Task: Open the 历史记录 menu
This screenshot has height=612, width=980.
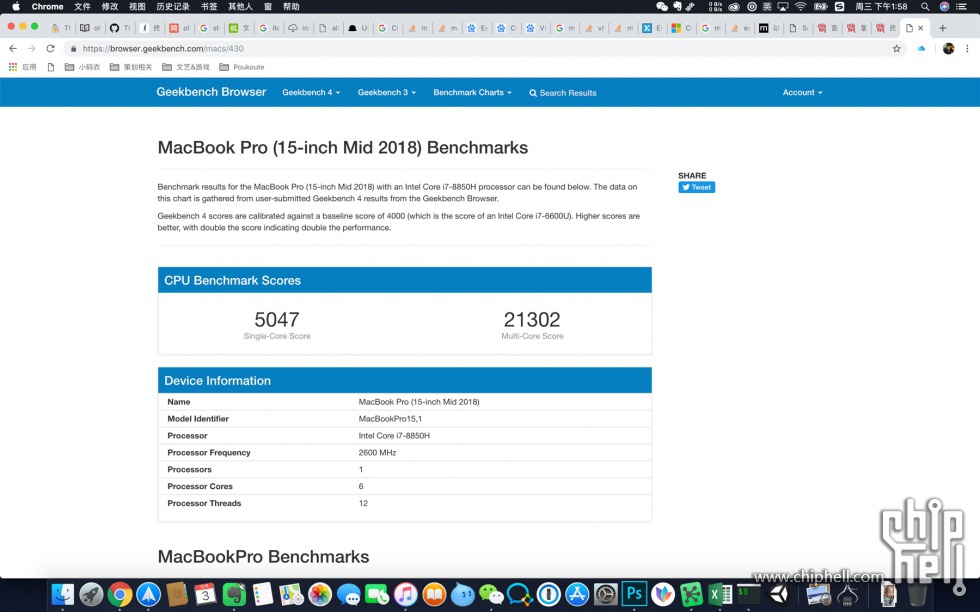Action: [172, 6]
